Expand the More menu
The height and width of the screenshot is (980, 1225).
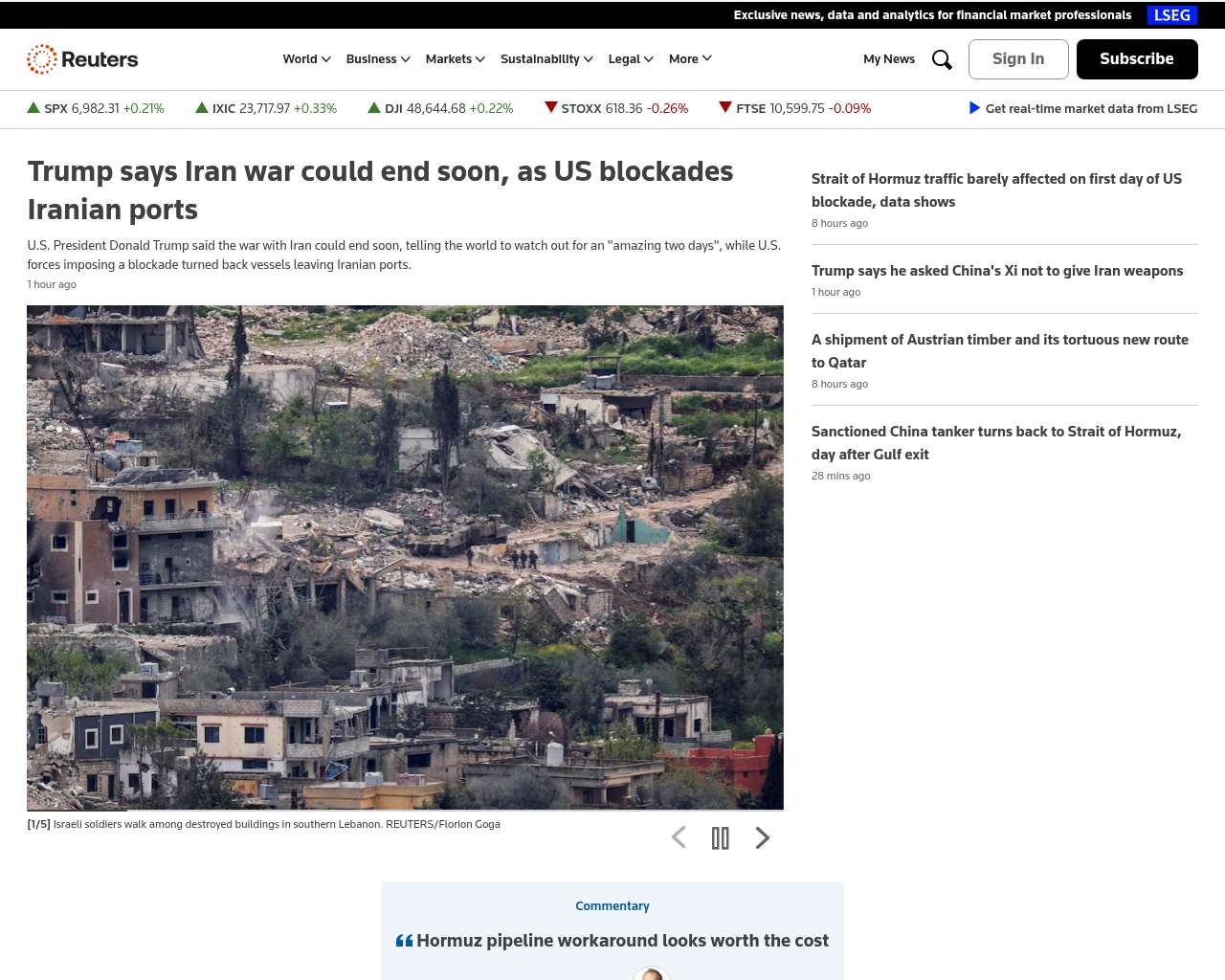tap(690, 59)
